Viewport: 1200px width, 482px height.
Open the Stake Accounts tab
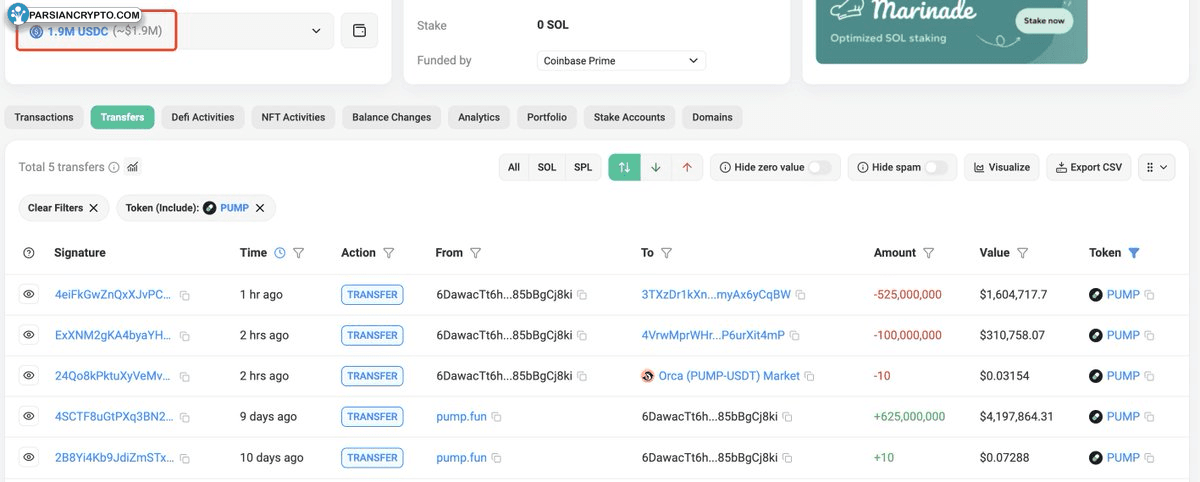click(629, 117)
